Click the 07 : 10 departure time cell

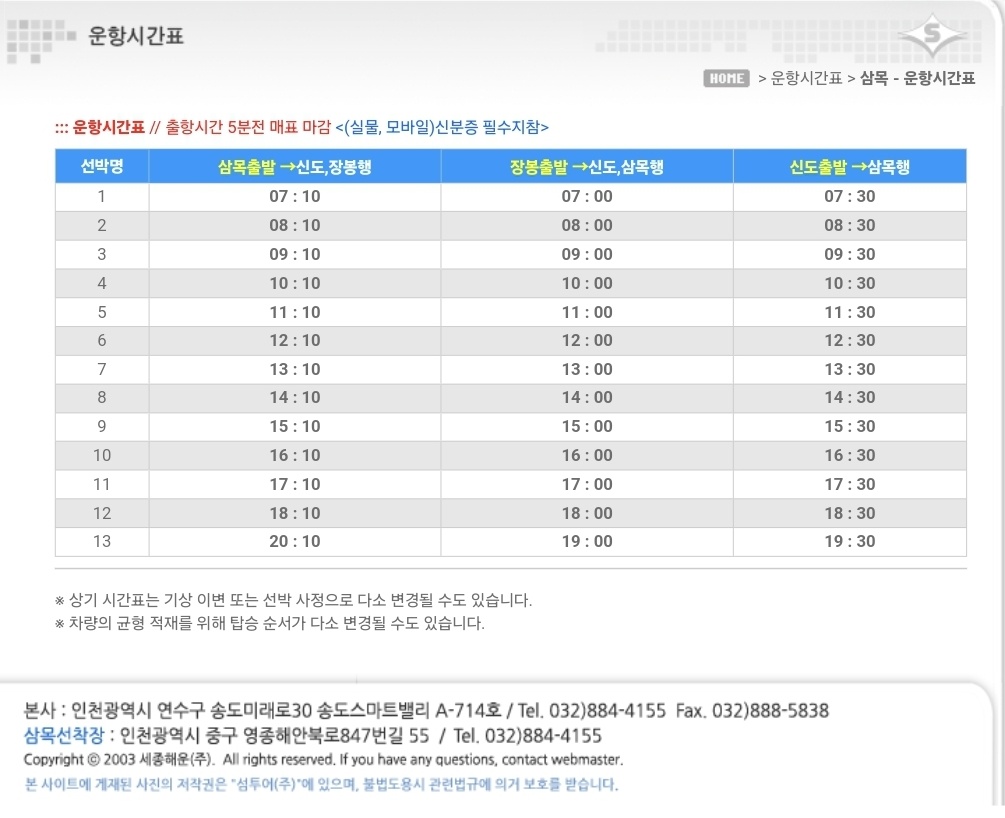tap(295, 197)
